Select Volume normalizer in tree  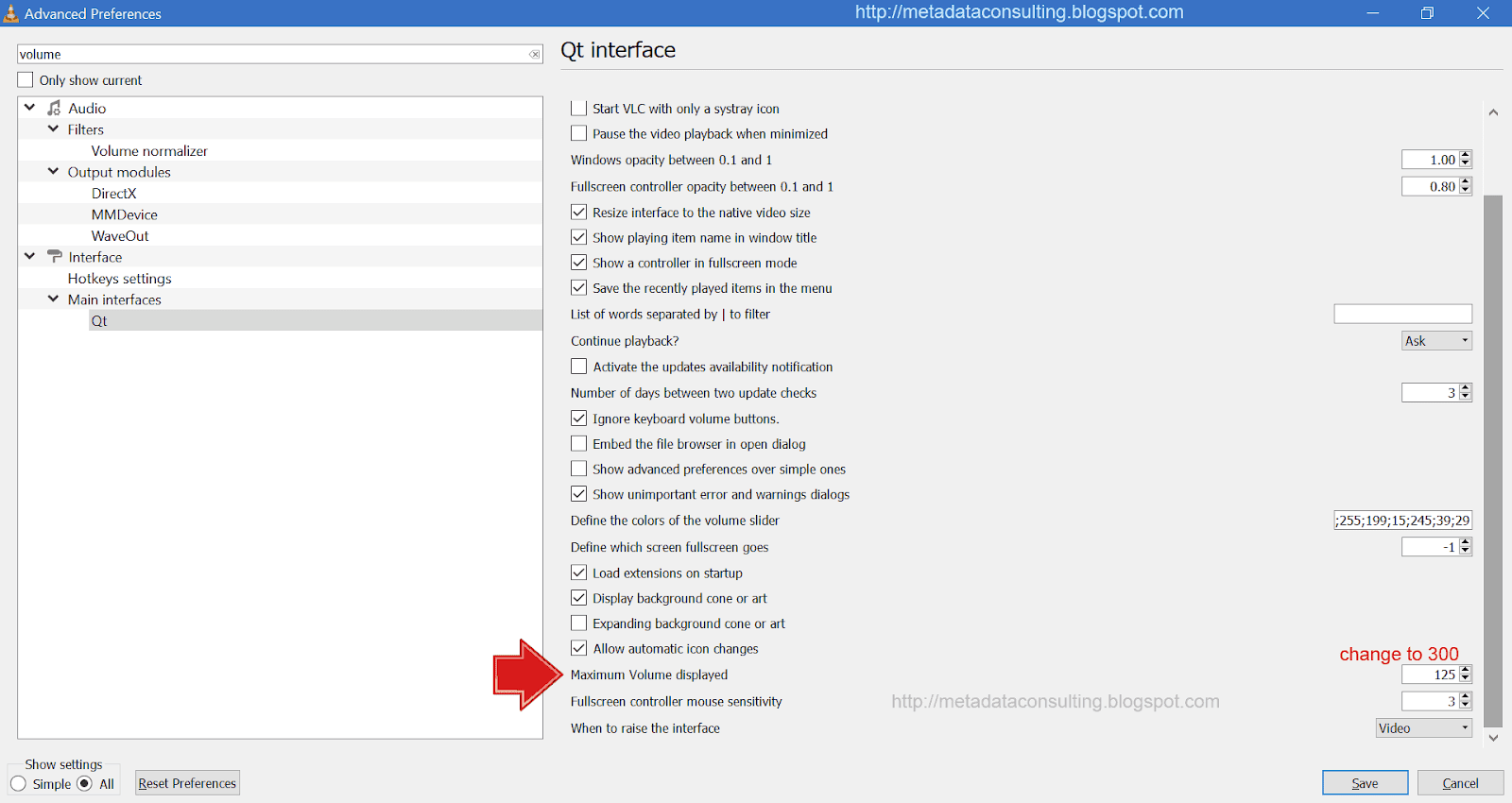click(x=149, y=151)
